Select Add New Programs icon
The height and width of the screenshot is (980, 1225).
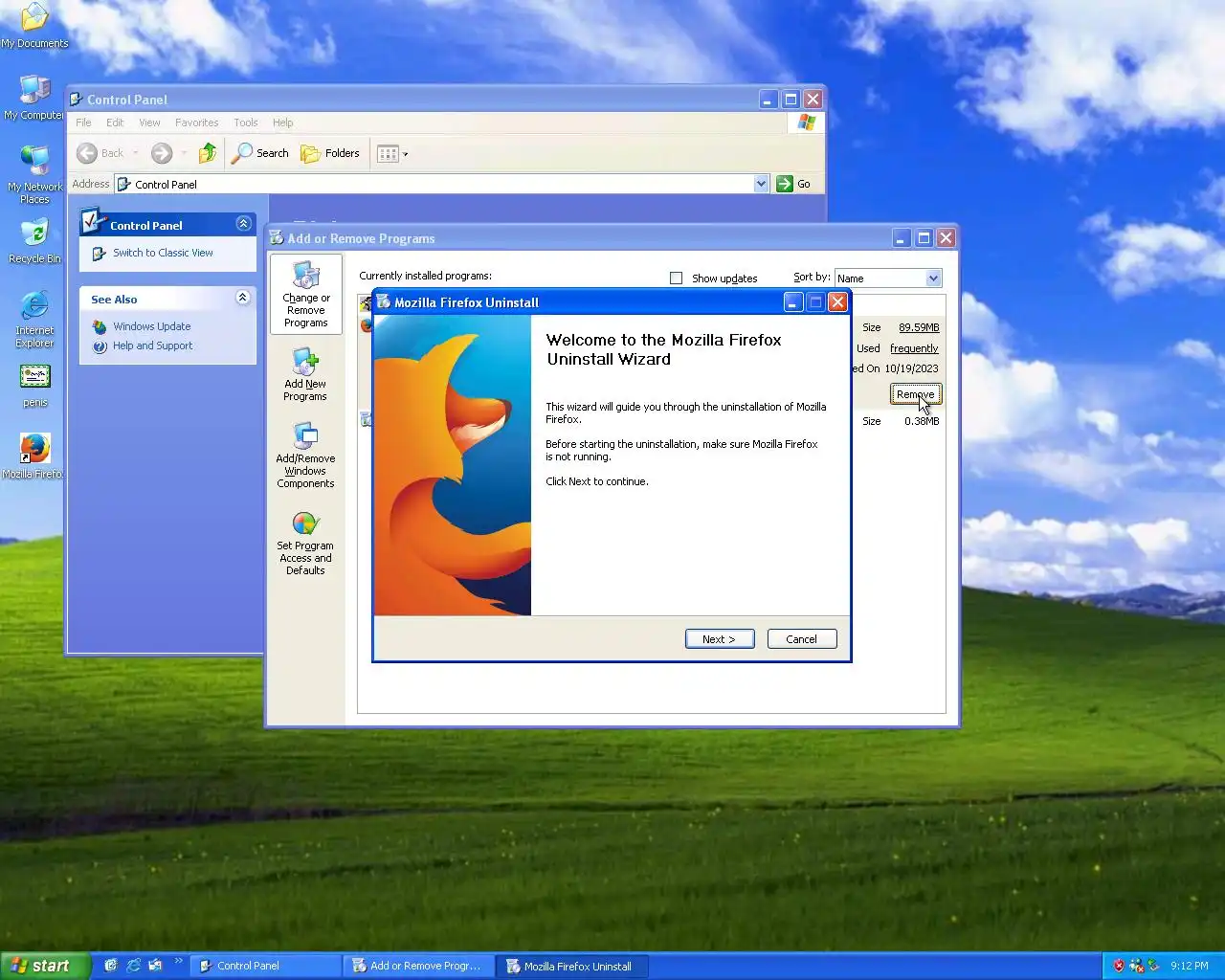305,374
